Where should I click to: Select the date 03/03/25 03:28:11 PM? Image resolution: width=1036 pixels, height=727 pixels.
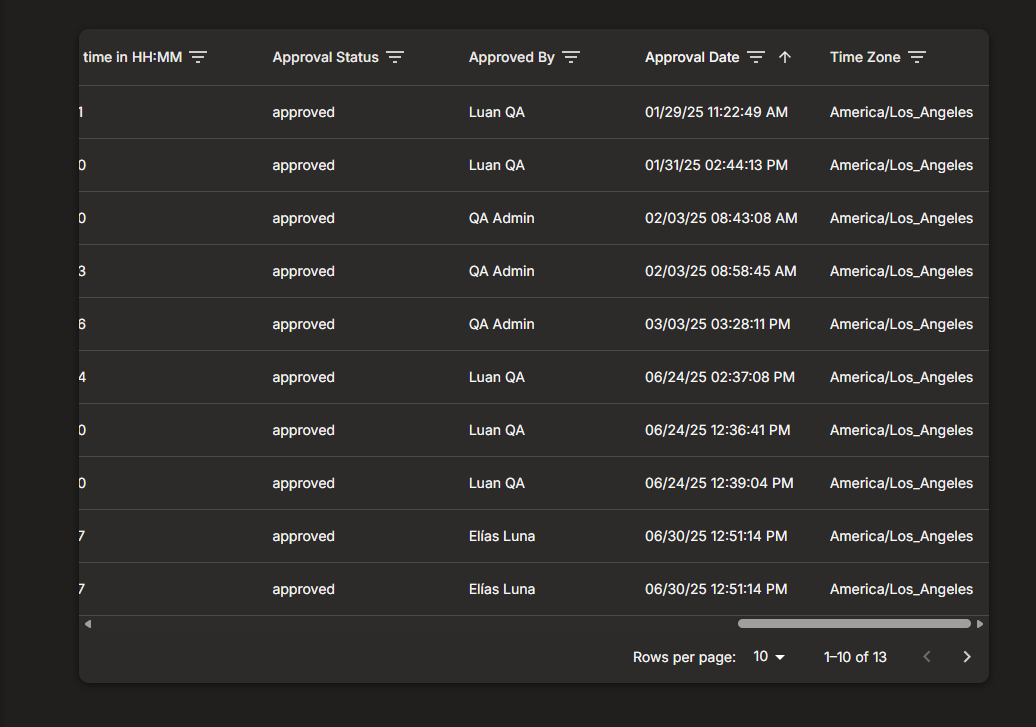pyautogui.click(x=718, y=325)
